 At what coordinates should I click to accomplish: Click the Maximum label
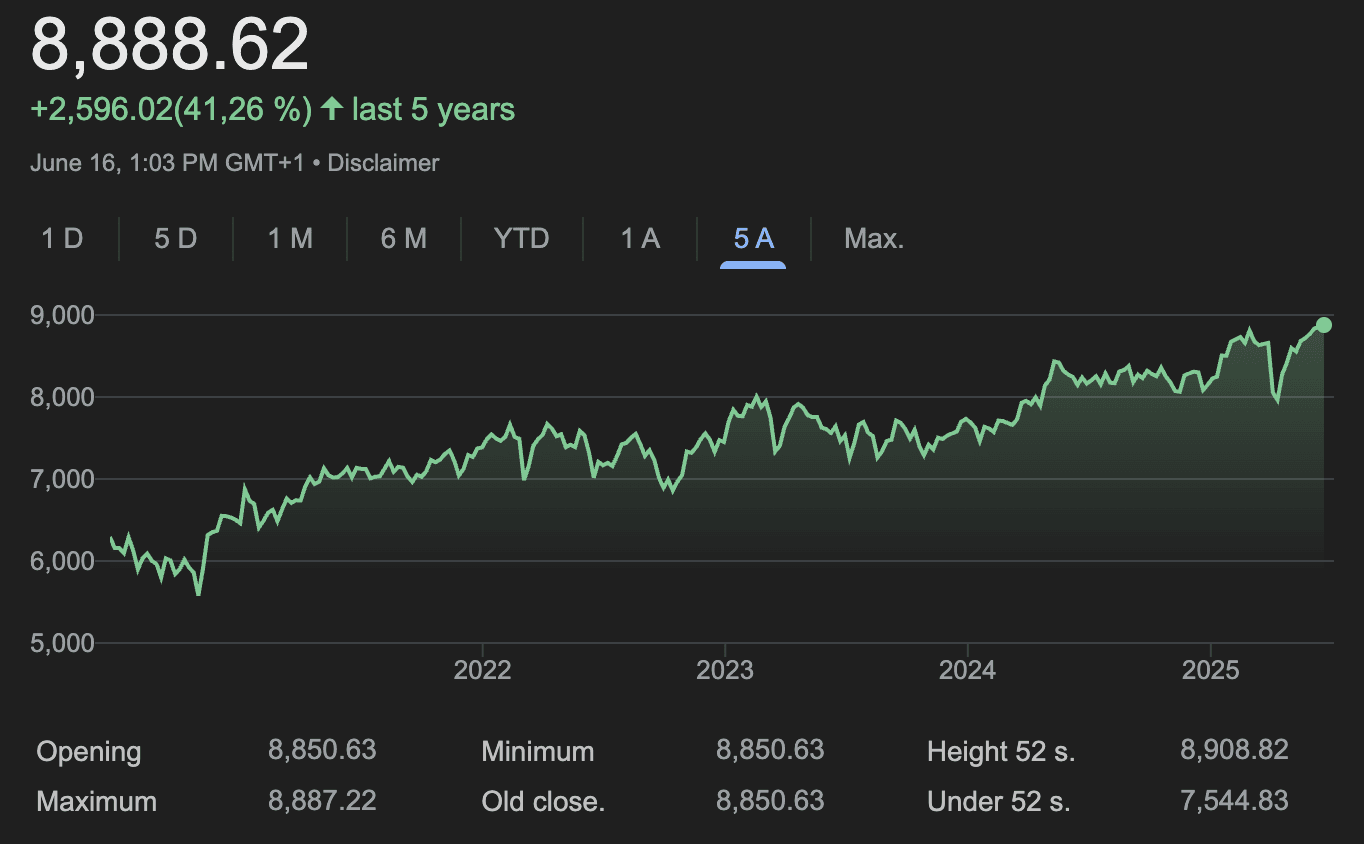(x=96, y=802)
